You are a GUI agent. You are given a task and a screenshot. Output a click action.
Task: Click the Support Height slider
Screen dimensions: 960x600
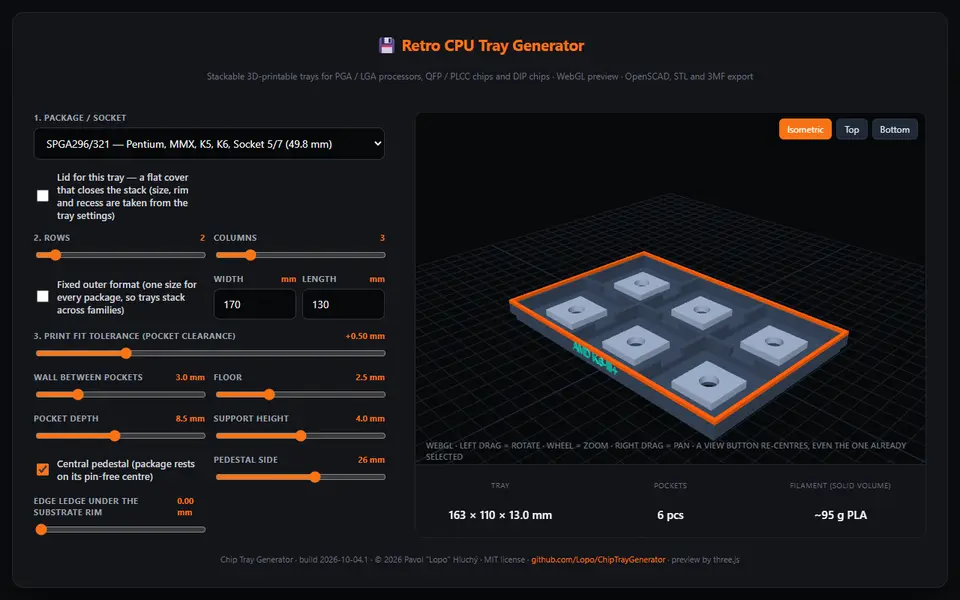coord(300,436)
